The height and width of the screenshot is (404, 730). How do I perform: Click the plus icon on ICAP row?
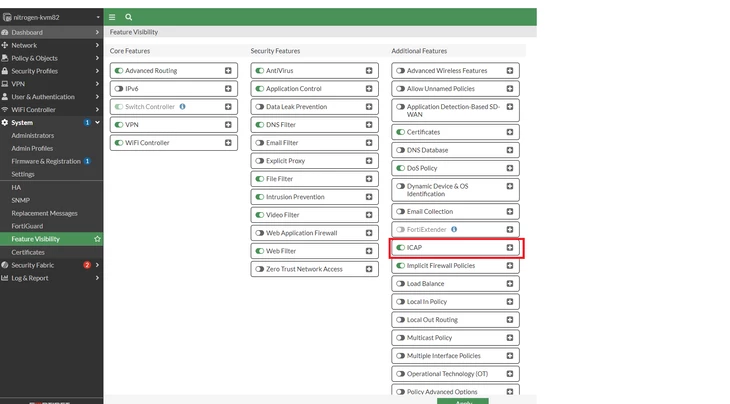pos(510,248)
